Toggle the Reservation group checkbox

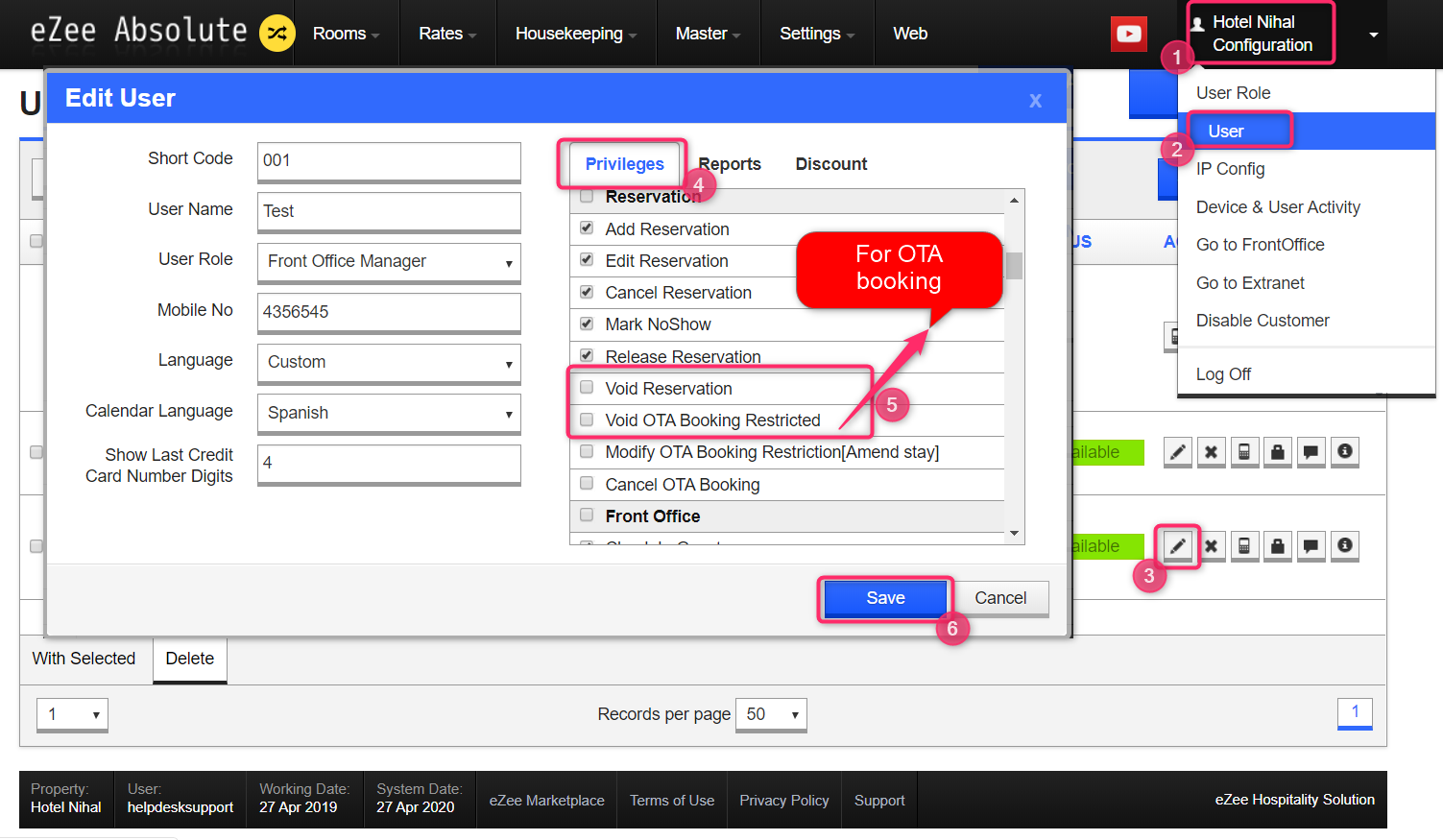tap(587, 197)
